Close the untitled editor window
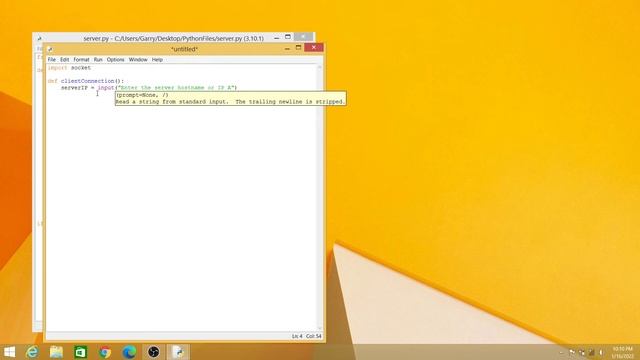The height and width of the screenshot is (360, 640). (x=314, y=47)
